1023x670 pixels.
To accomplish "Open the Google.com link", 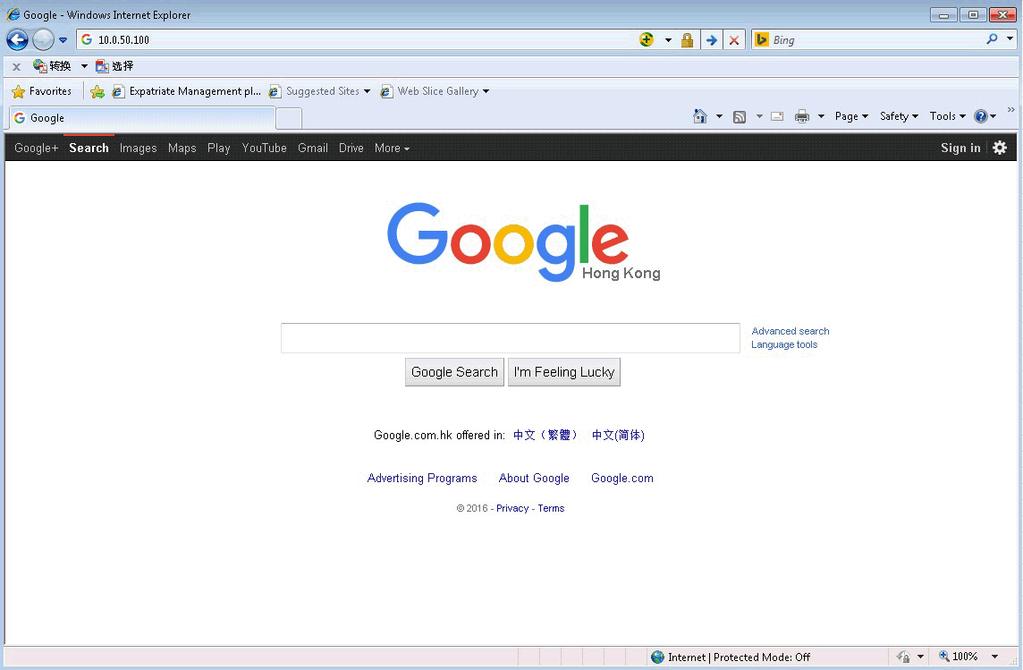I will [x=622, y=478].
